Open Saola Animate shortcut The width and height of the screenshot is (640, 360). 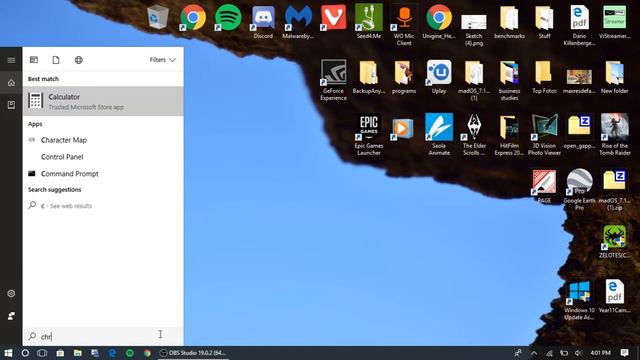point(439,135)
